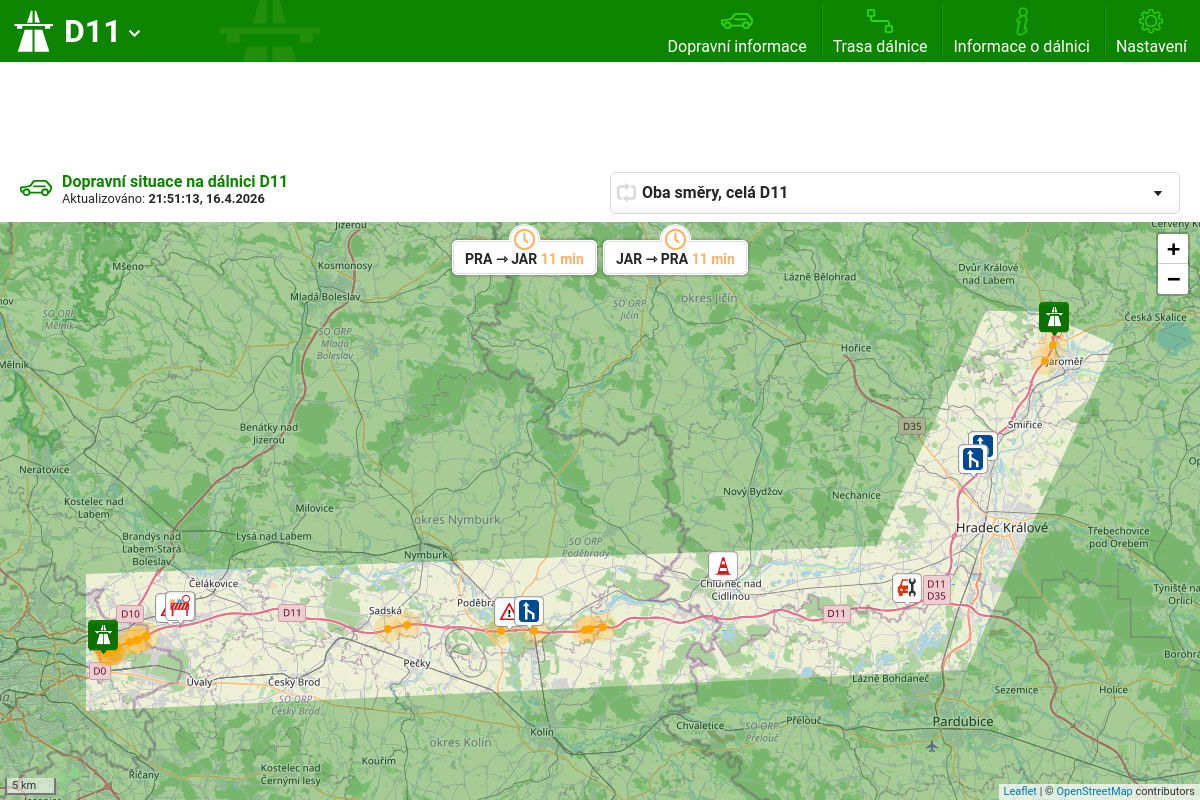Screen dimensions: 1200x800
Task: Open Nastavení settings tab
Action: (1151, 32)
